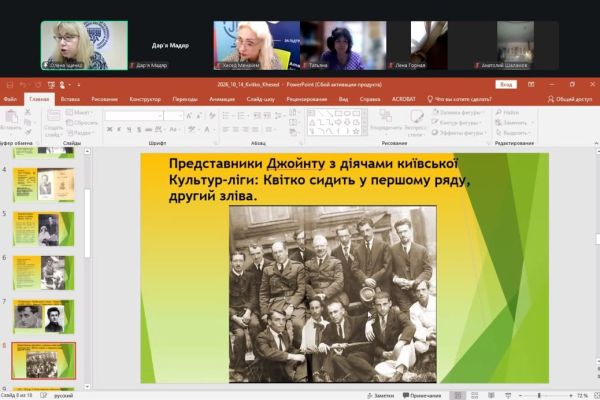Open the bulleted list dropdown

tap(227, 116)
